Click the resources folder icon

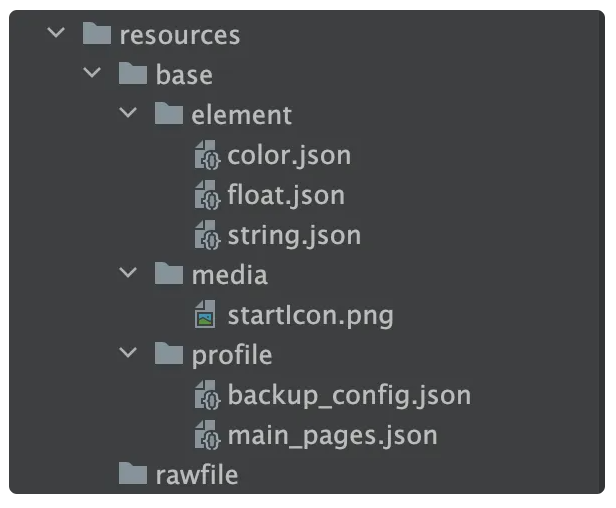[96, 35]
